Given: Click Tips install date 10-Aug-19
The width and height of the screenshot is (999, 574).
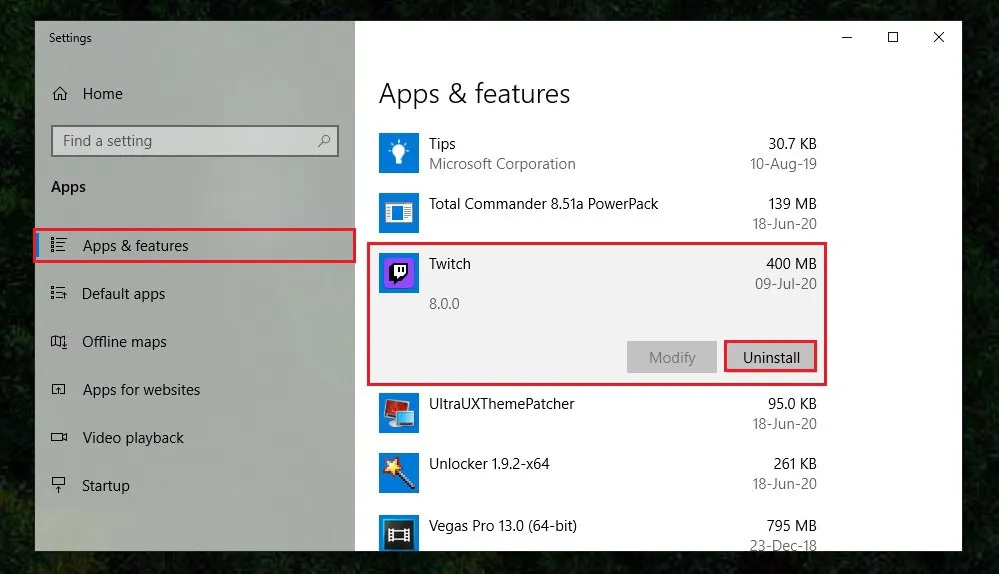Looking at the screenshot, I should (x=783, y=164).
